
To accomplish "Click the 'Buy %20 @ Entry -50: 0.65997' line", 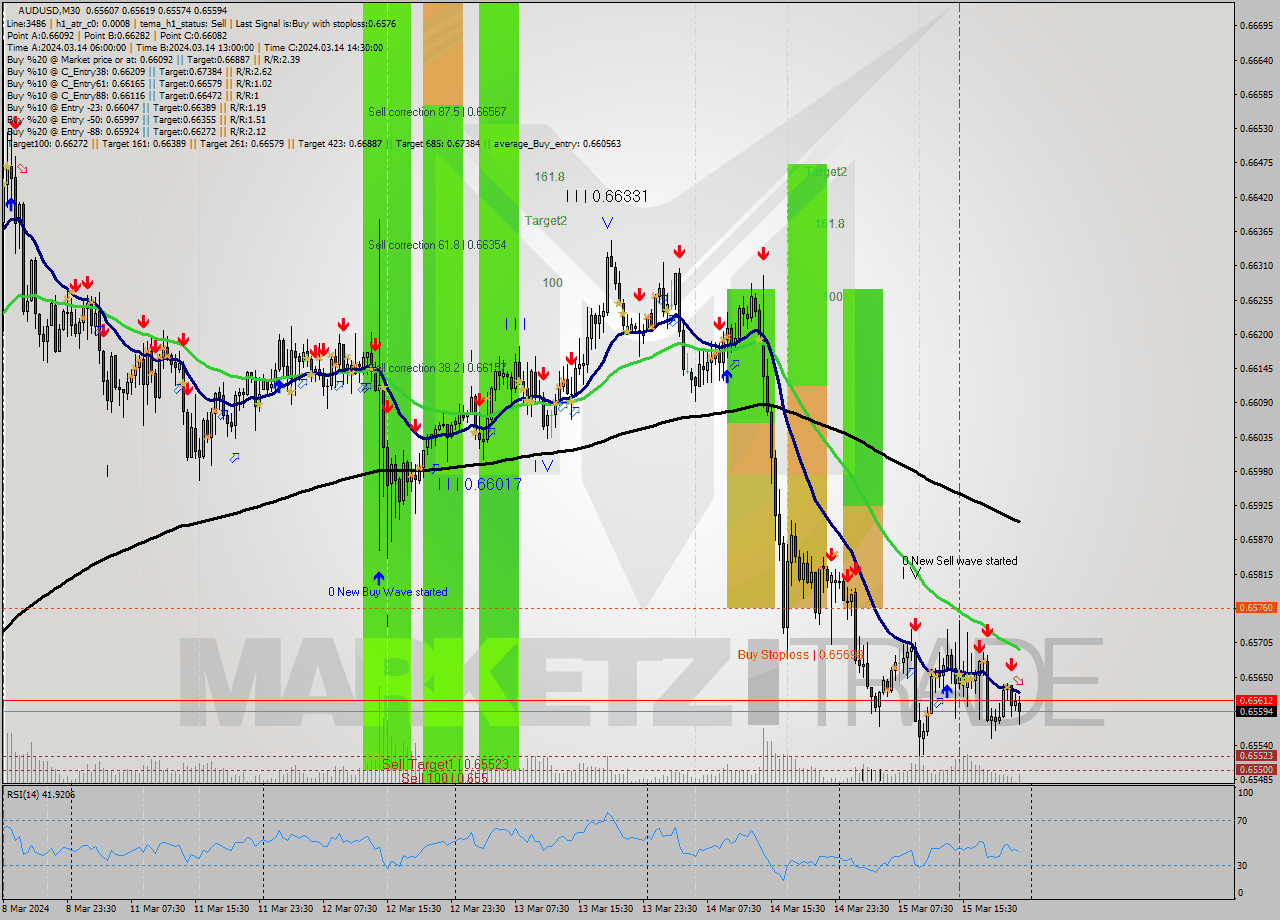I will tap(136, 119).
